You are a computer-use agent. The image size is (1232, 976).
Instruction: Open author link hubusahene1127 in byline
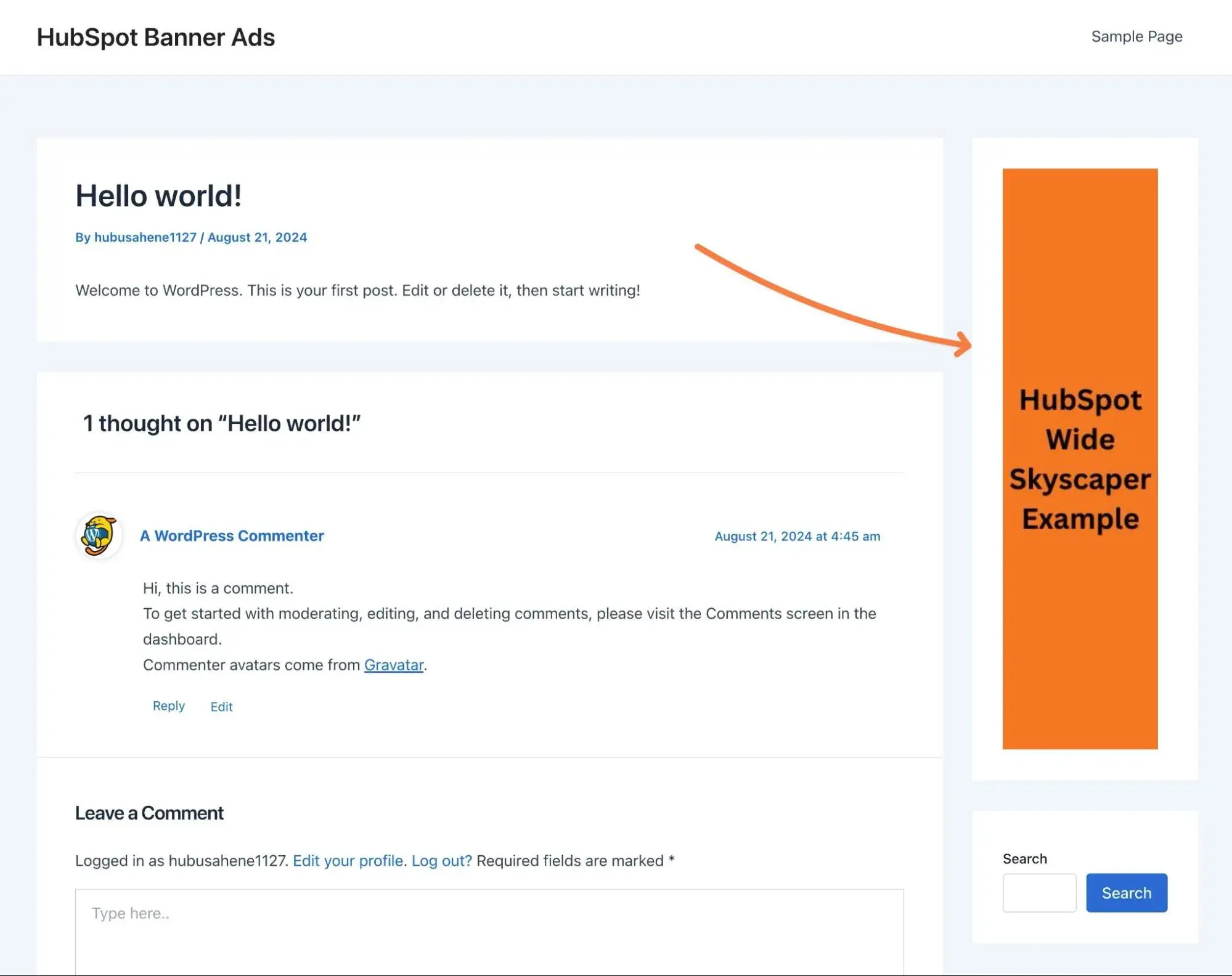click(x=145, y=237)
